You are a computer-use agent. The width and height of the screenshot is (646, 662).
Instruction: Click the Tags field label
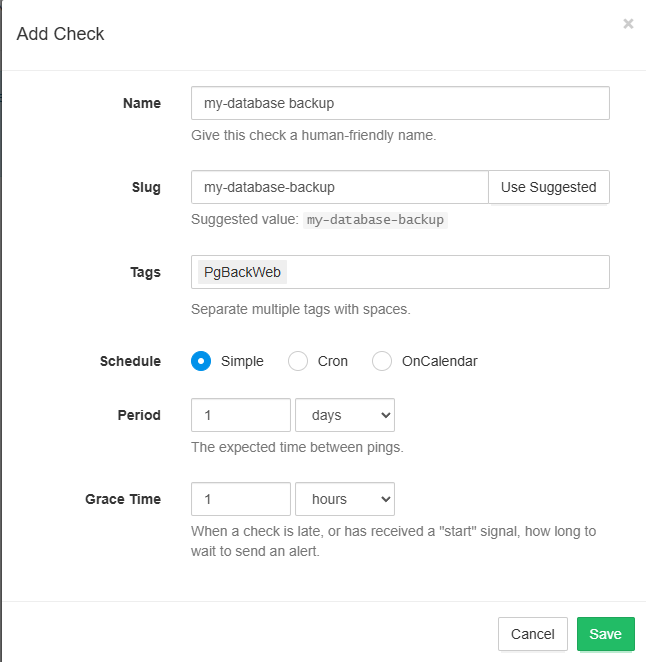(x=144, y=272)
